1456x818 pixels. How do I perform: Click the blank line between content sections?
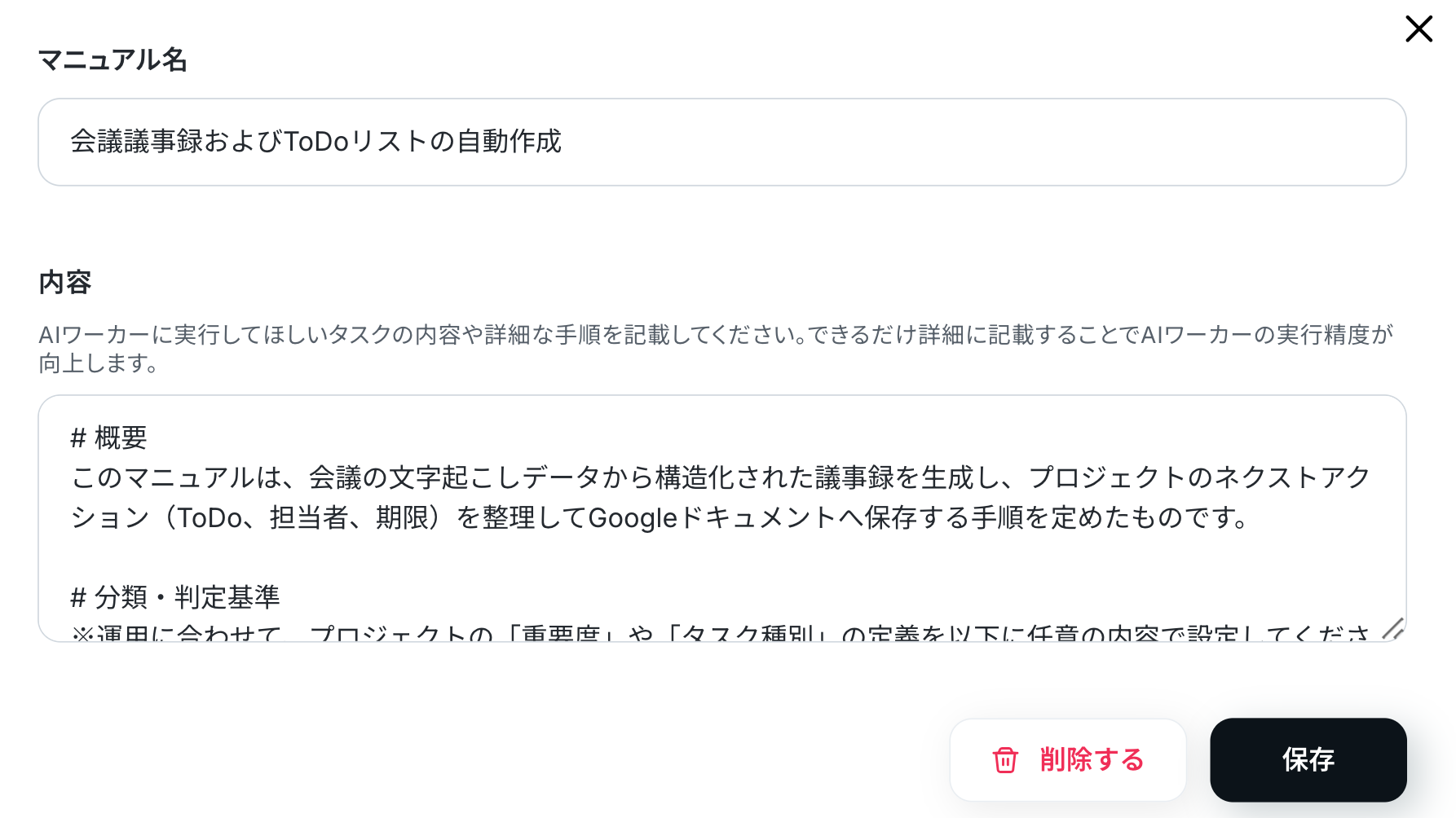[x=721, y=557]
